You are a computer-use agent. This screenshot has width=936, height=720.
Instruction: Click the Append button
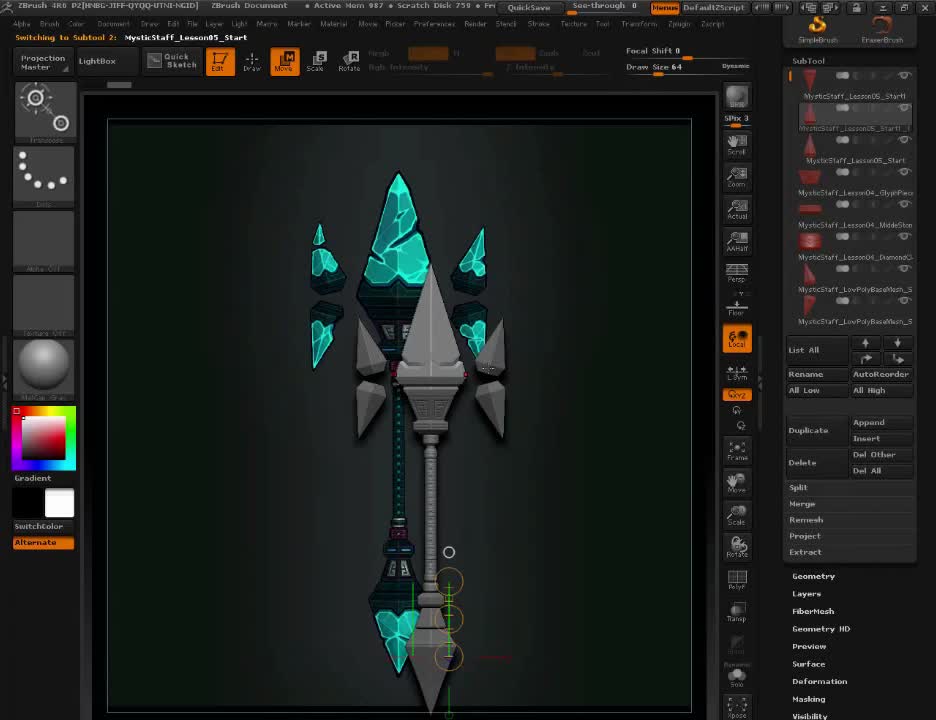pos(882,423)
